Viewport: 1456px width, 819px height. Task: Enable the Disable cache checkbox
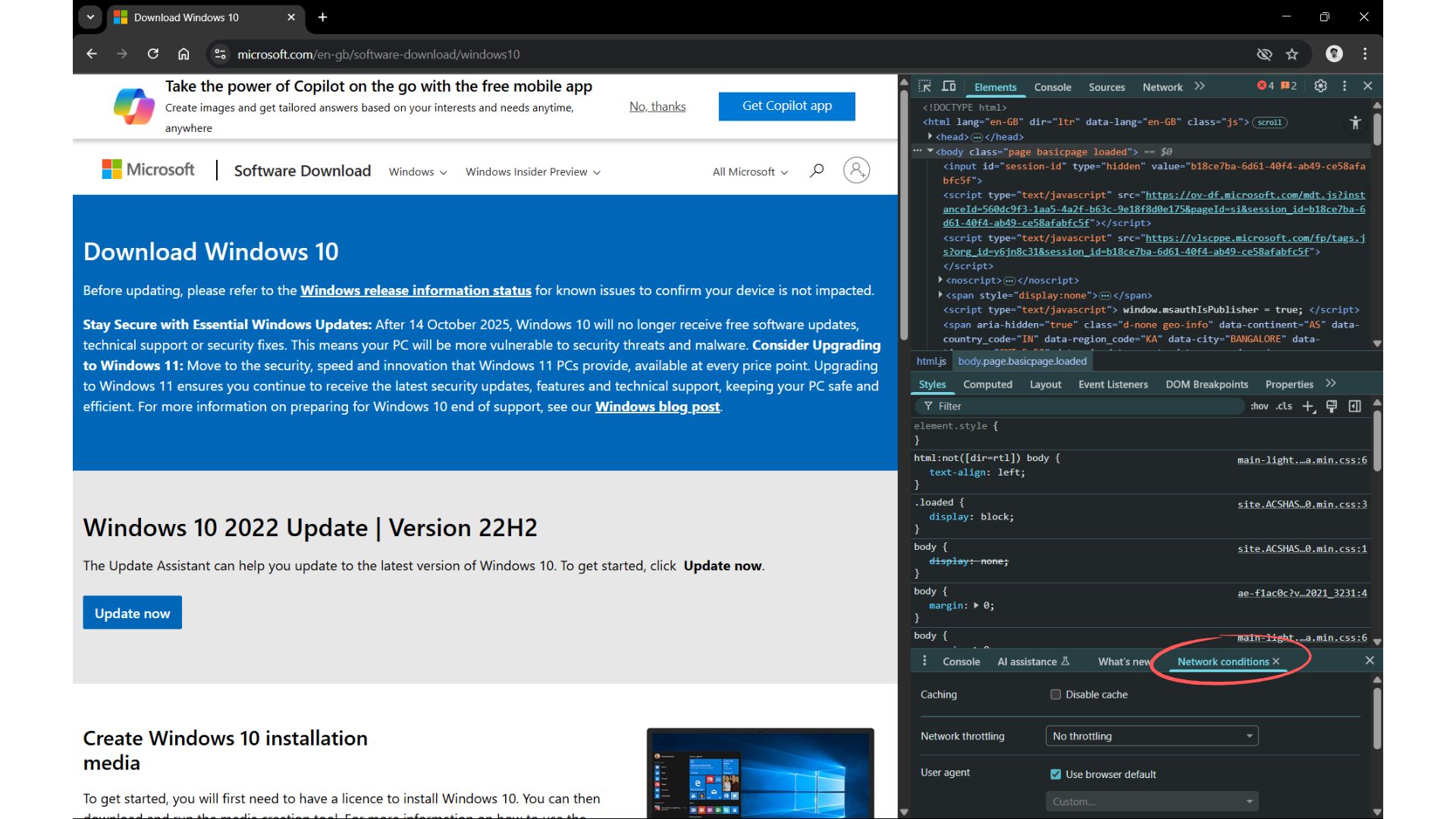[x=1055, y=695]
